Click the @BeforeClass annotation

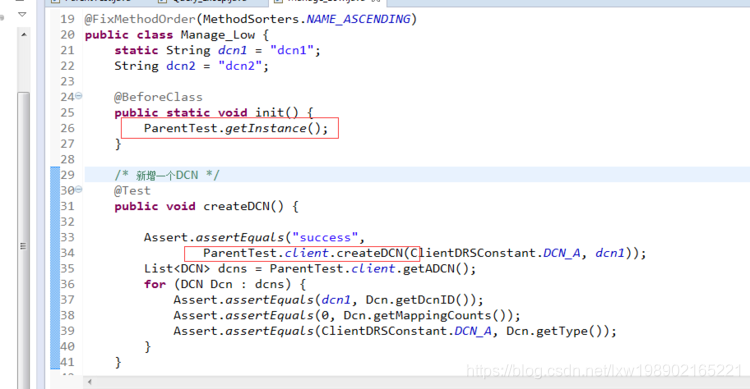coord(158,97)
